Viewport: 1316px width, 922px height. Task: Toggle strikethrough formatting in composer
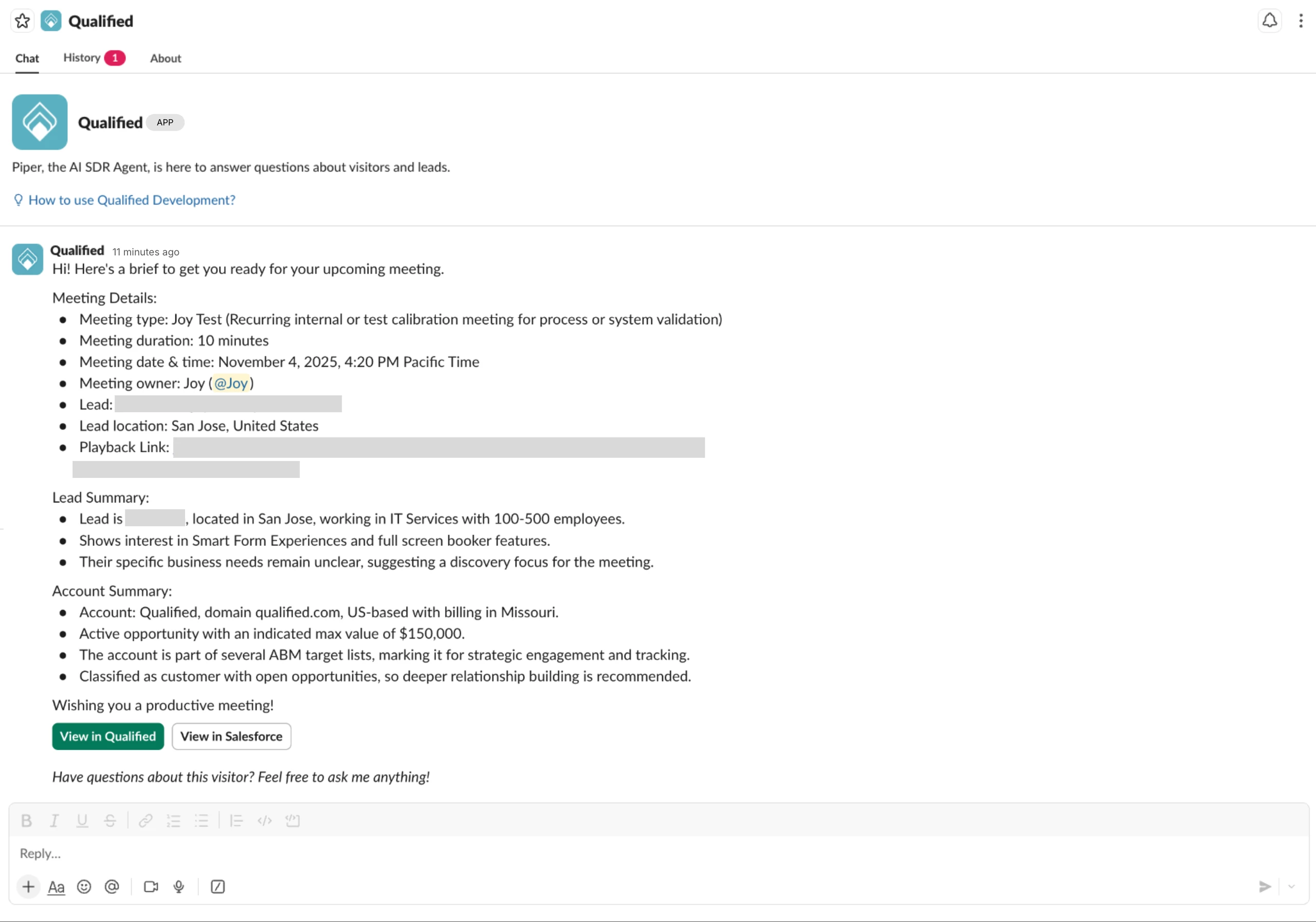tap(110, 821)
